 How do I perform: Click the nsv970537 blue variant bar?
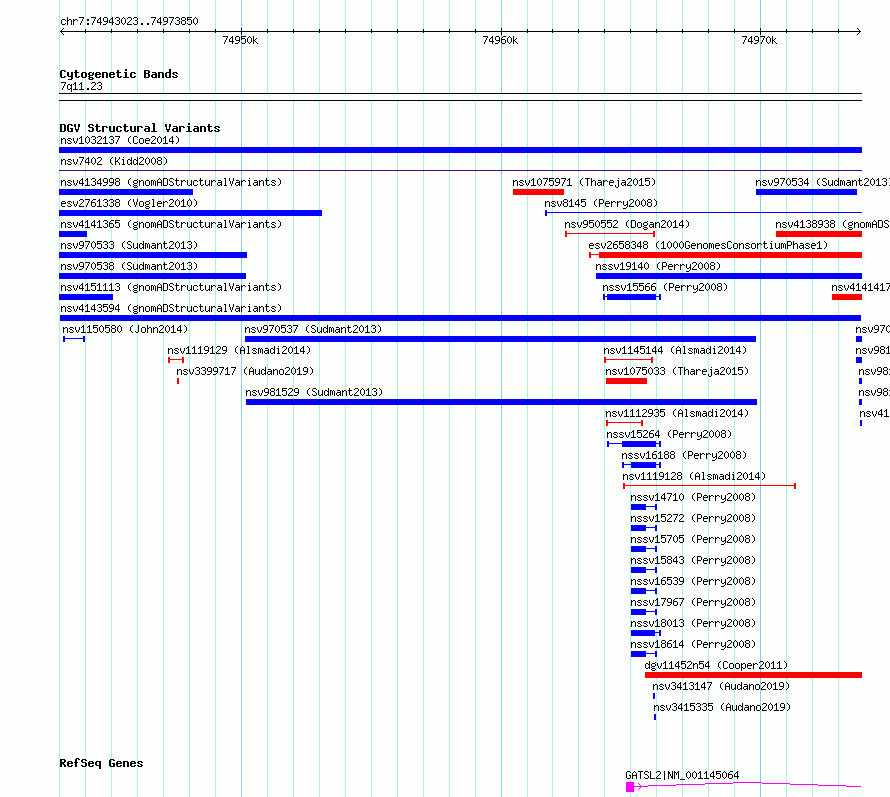(x=500, y=339)
